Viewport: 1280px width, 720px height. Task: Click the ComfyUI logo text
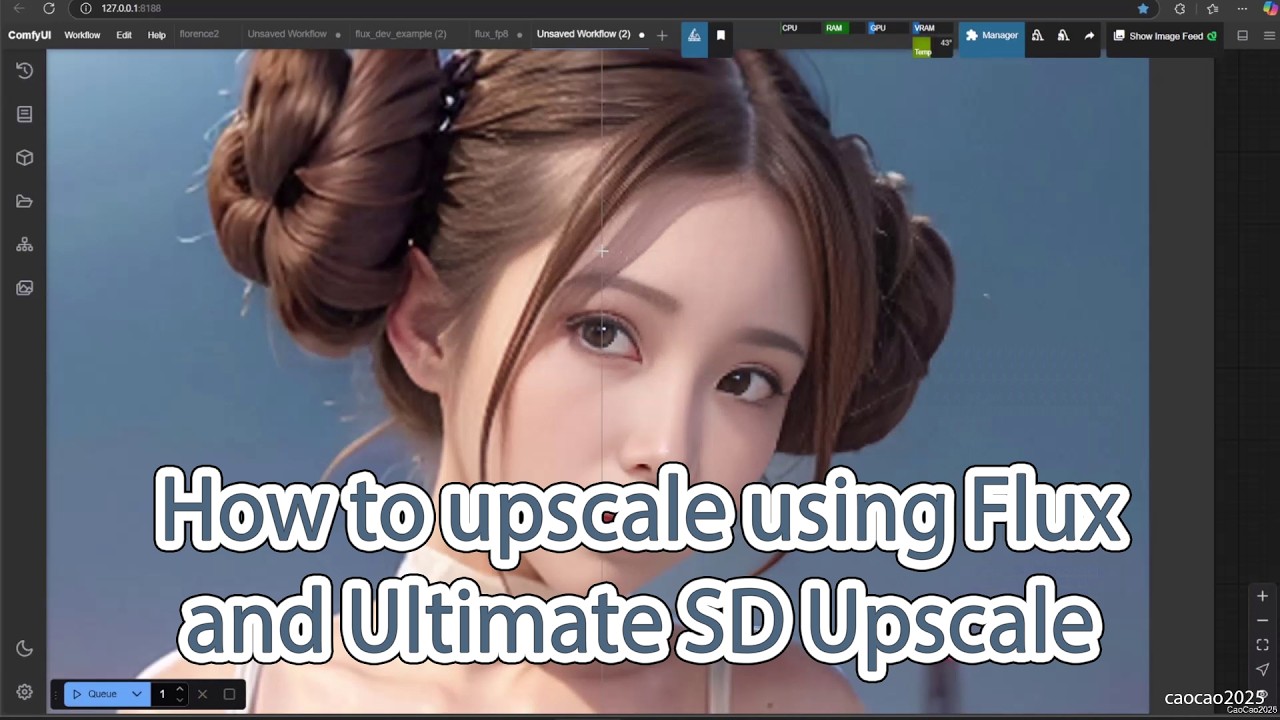30,35
